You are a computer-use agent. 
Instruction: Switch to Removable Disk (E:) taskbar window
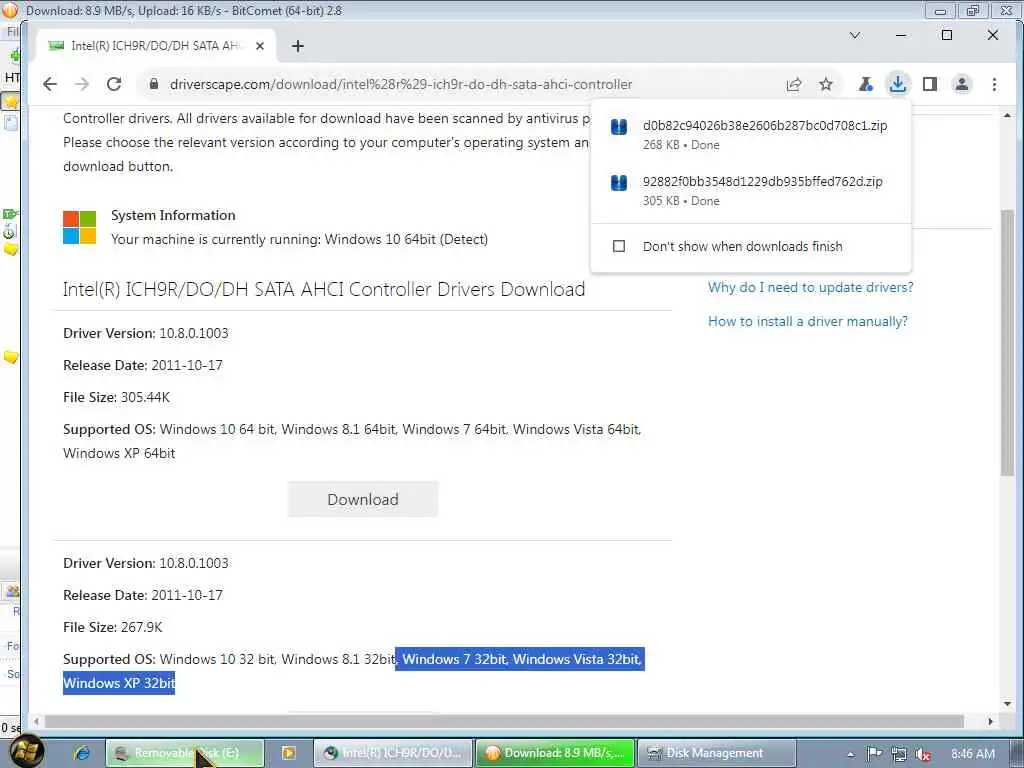click(x=185, y=753)
